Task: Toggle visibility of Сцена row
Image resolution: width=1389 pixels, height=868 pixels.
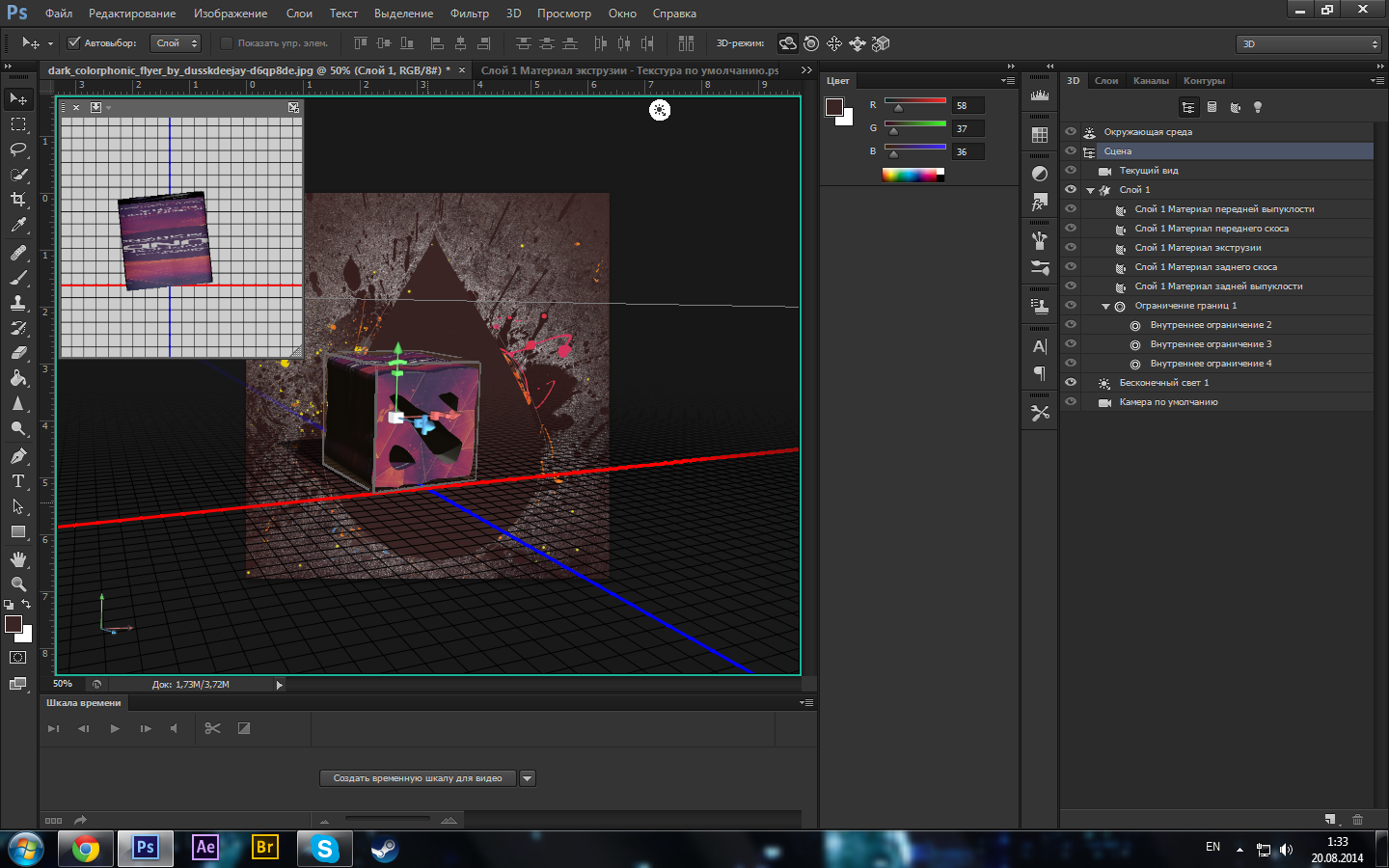Action: pos(1071,150)
